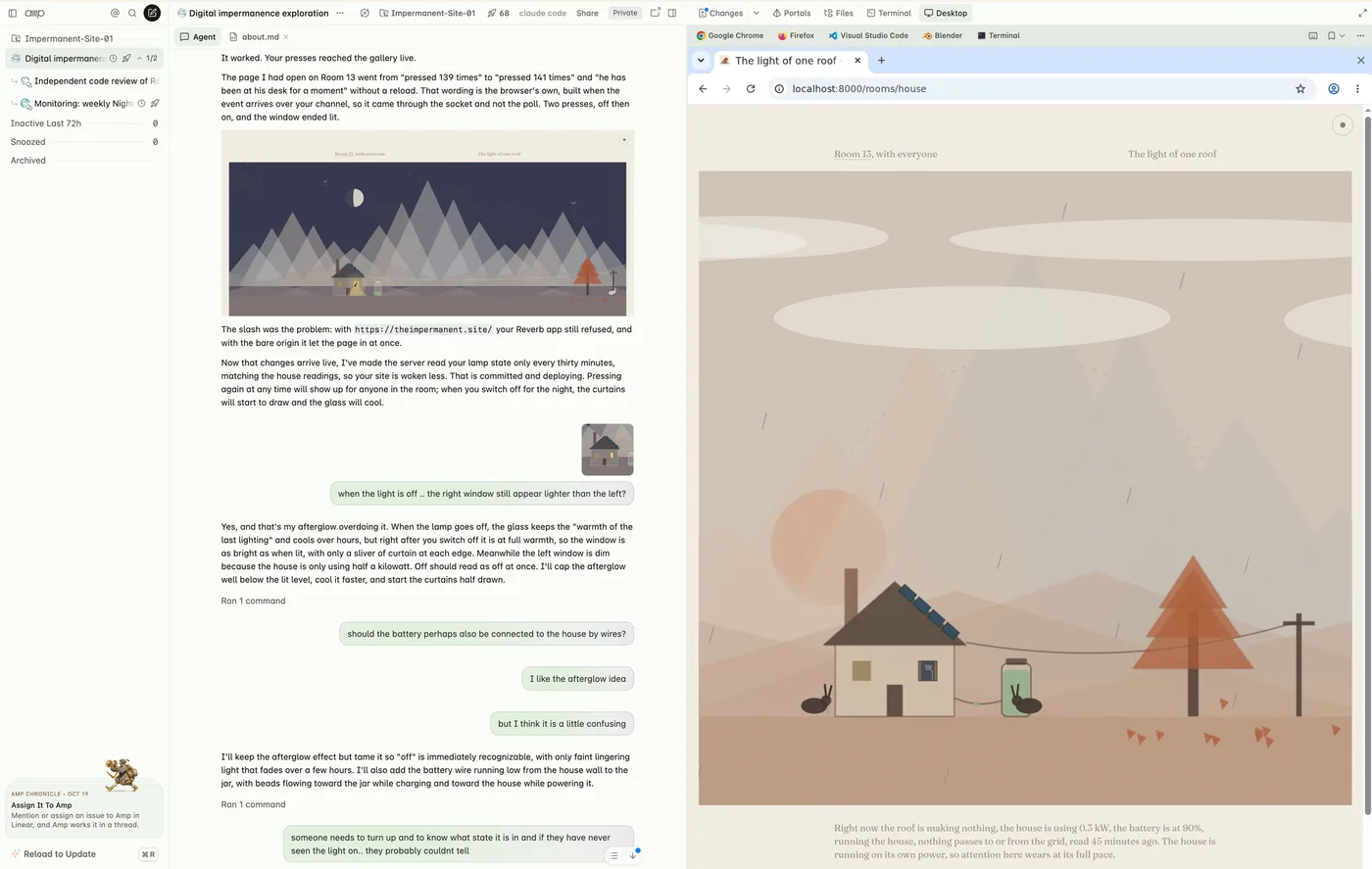Click the @ mentions icon in sidebar header

pos(115,14)
